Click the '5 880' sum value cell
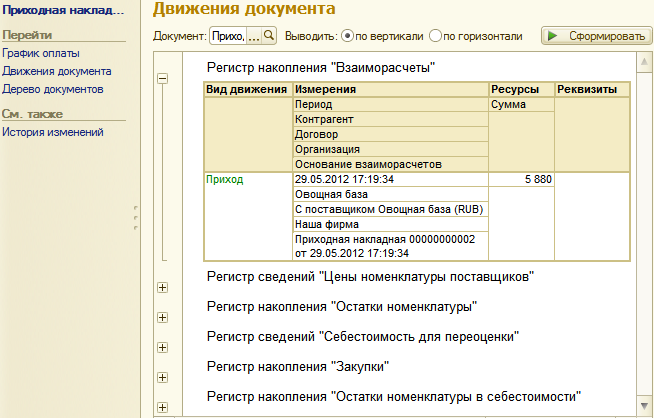This screenshot has height=418, width=654. pyautogui.click(x=521, y=179)
